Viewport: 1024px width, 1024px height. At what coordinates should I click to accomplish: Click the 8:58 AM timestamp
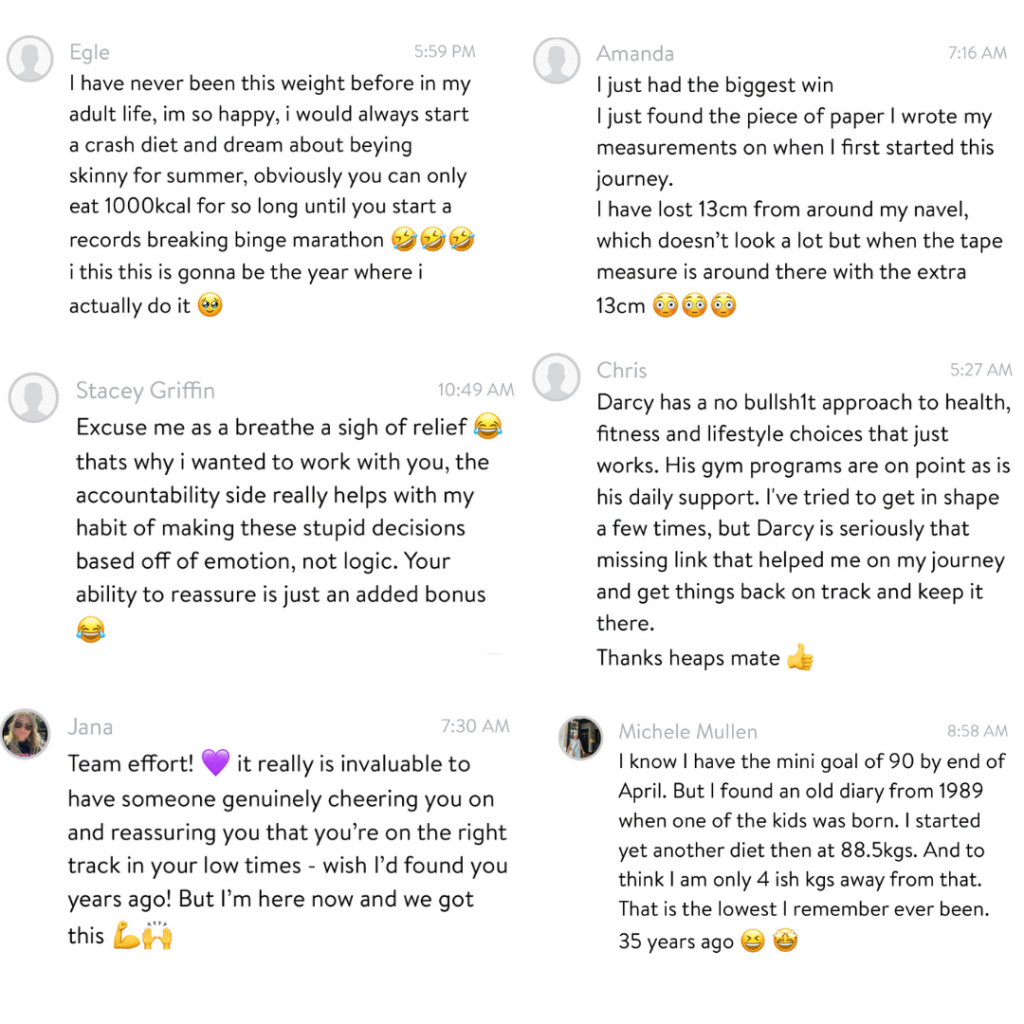[978, 731]
